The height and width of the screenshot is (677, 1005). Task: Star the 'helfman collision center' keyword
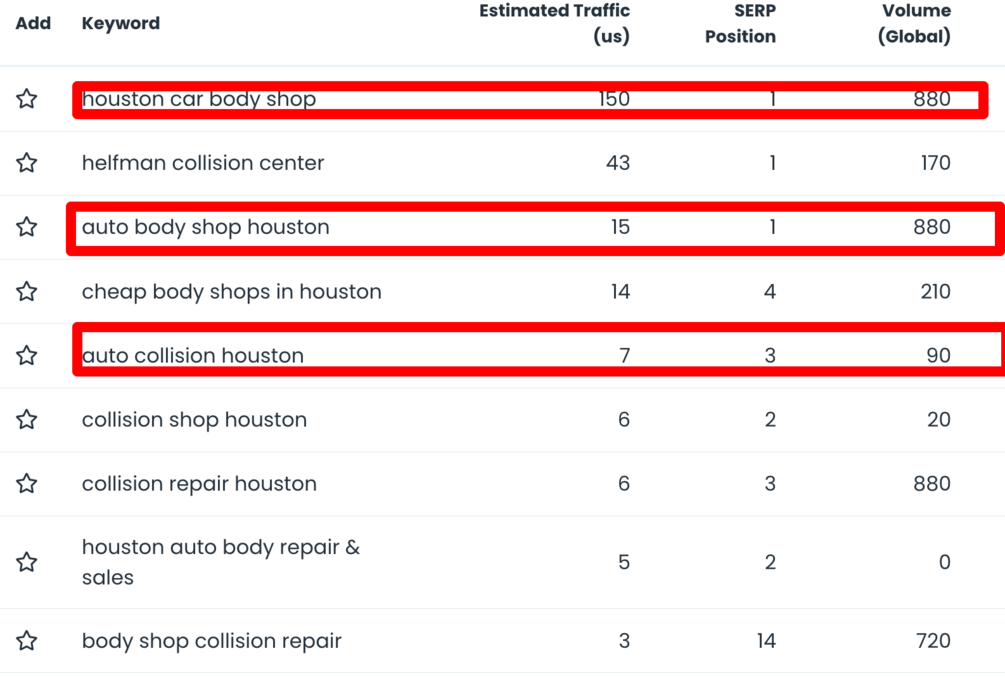(x=27, y=163)
